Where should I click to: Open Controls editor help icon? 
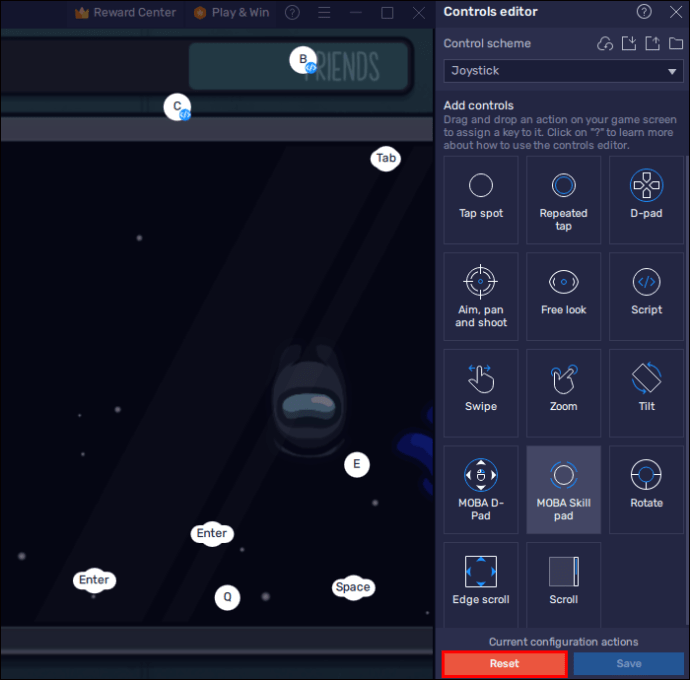[x=644, y=12]
